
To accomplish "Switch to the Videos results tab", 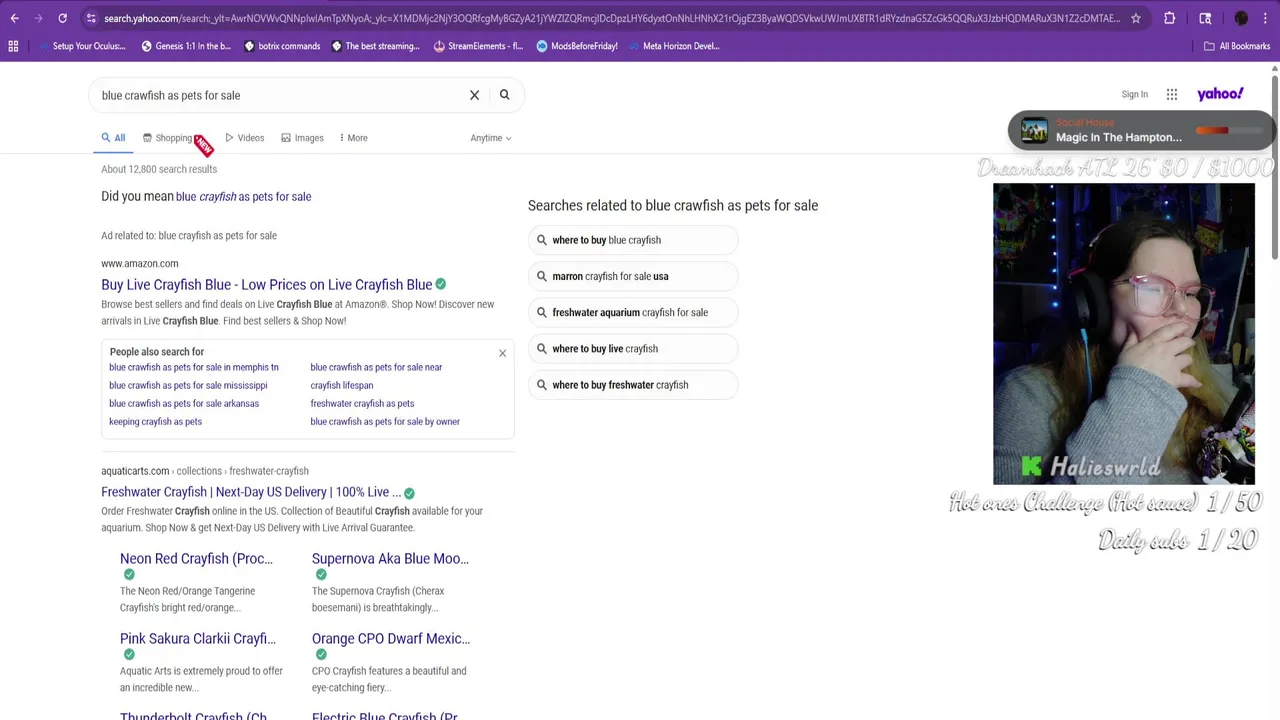I will pyautogui.click(x=245, y=138).
